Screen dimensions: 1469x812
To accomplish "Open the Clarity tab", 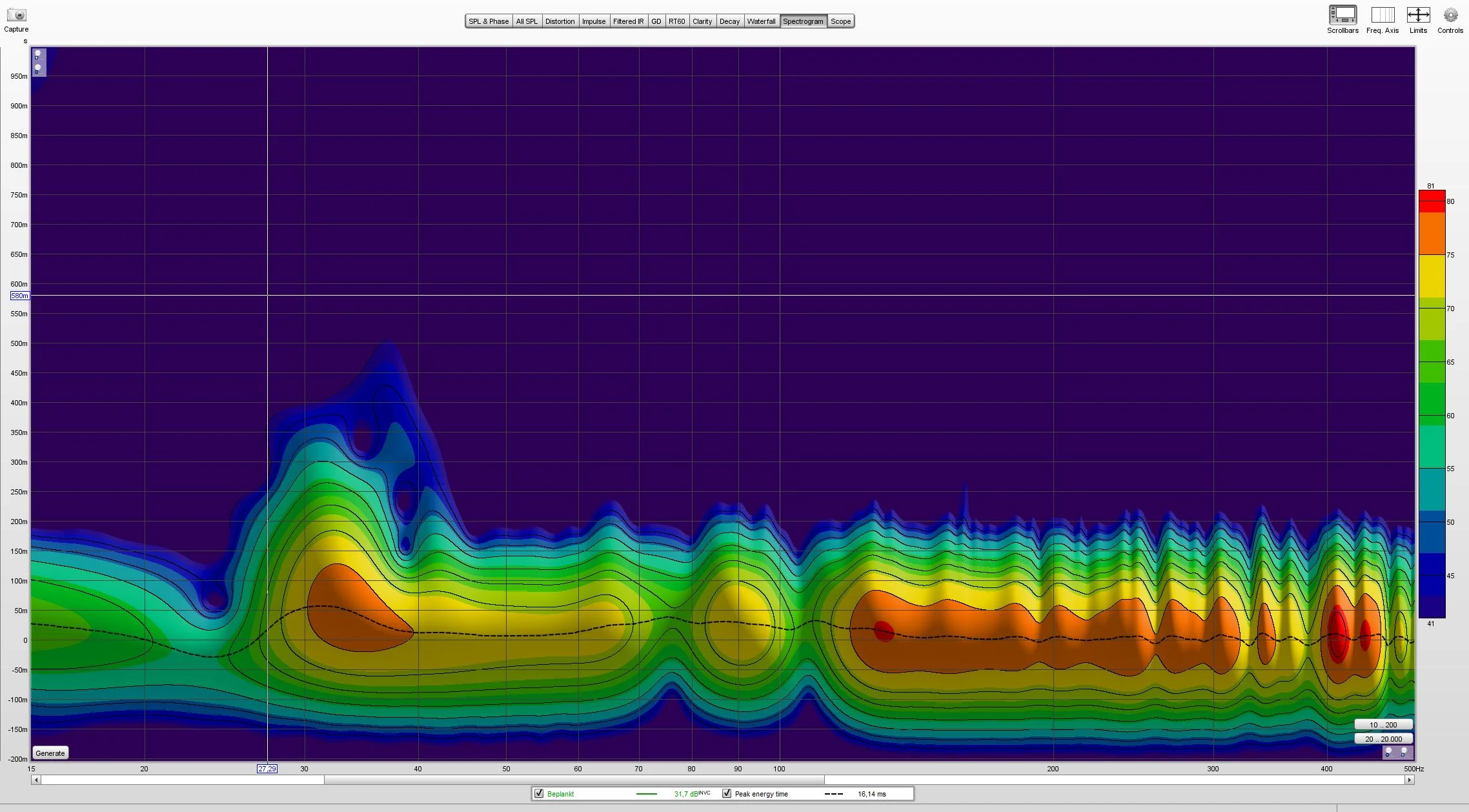I will [x=702, y=21].
